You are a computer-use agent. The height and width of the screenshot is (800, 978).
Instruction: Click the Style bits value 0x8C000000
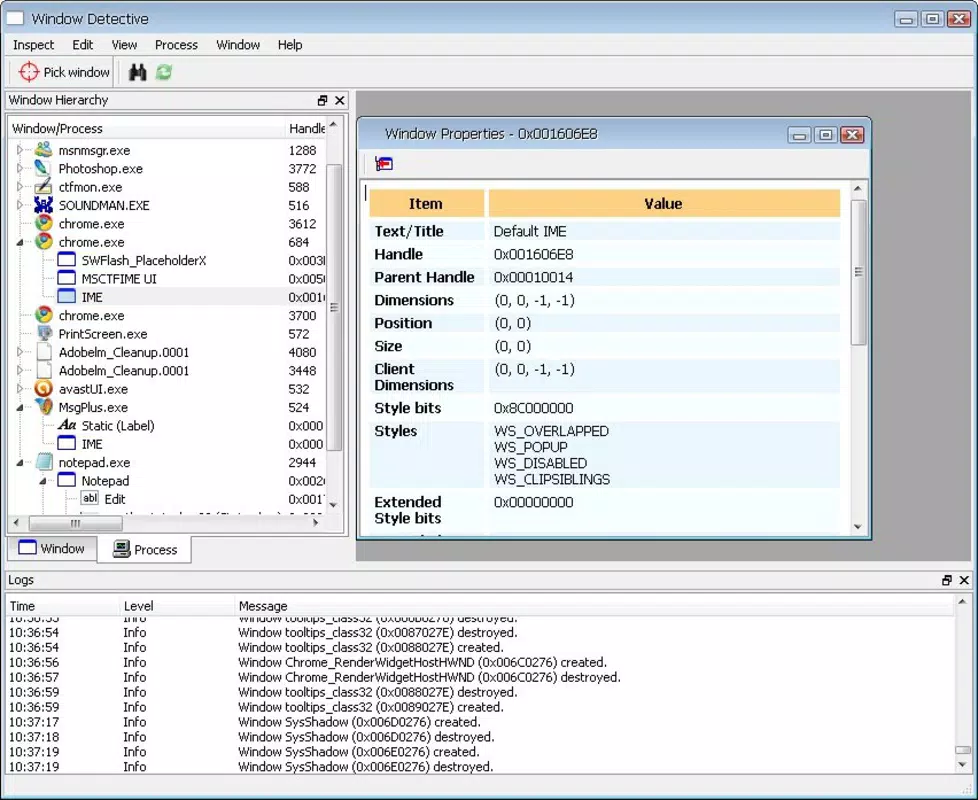coord(533,408)
